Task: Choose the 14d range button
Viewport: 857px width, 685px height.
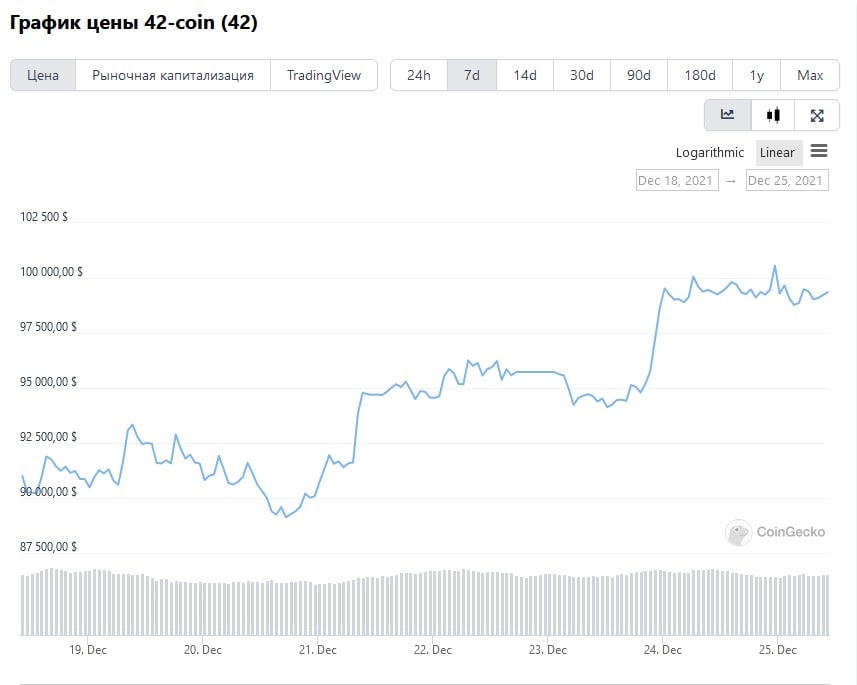Action: 525,75
